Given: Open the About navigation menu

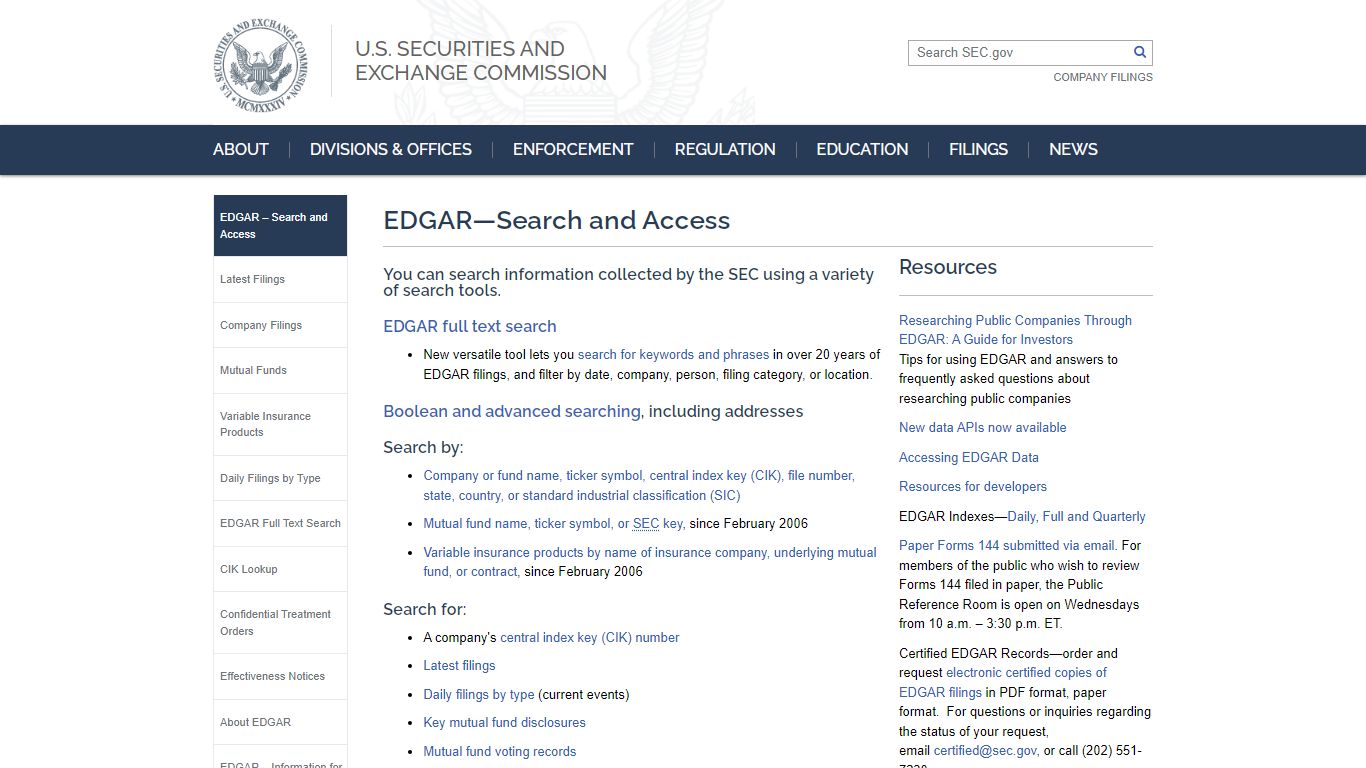Looking at the screenshot, I should tap(241, 149).
